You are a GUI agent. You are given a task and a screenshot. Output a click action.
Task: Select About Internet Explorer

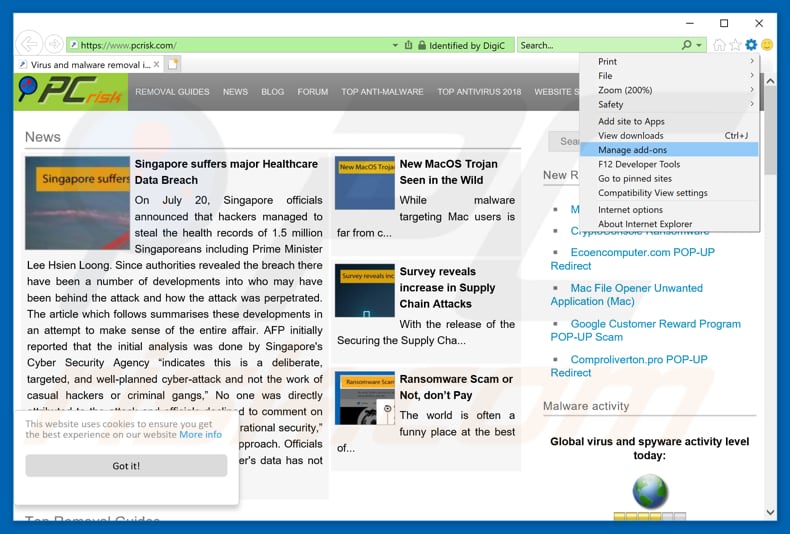tap(670, 224)
